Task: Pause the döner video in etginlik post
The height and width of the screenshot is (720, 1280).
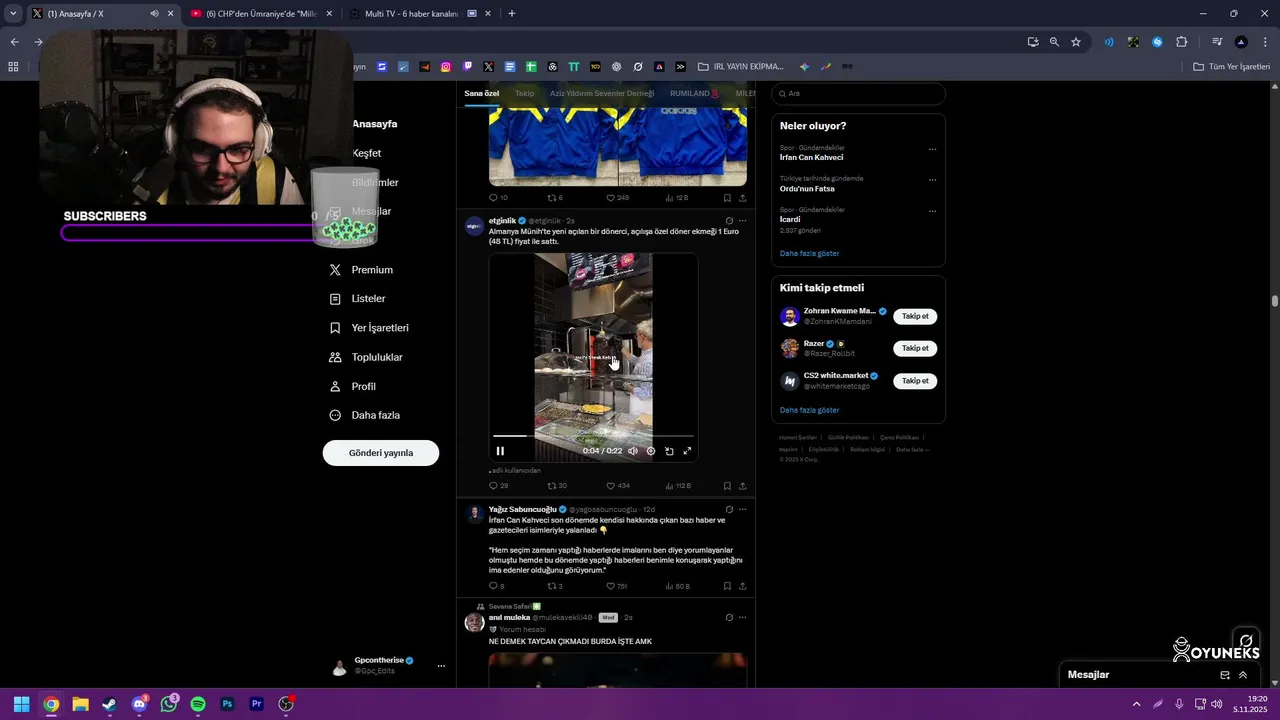Action: 500,451
